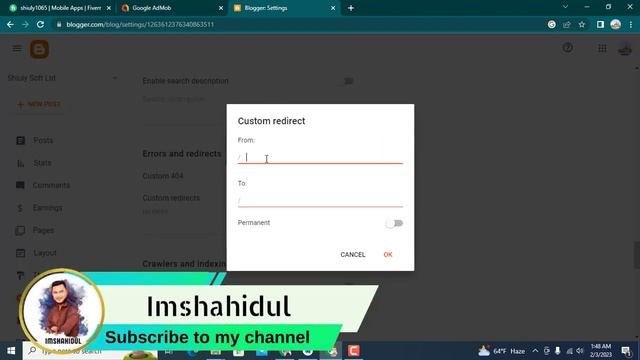Open Earnings in the sidebar

[x=47, y=208]
